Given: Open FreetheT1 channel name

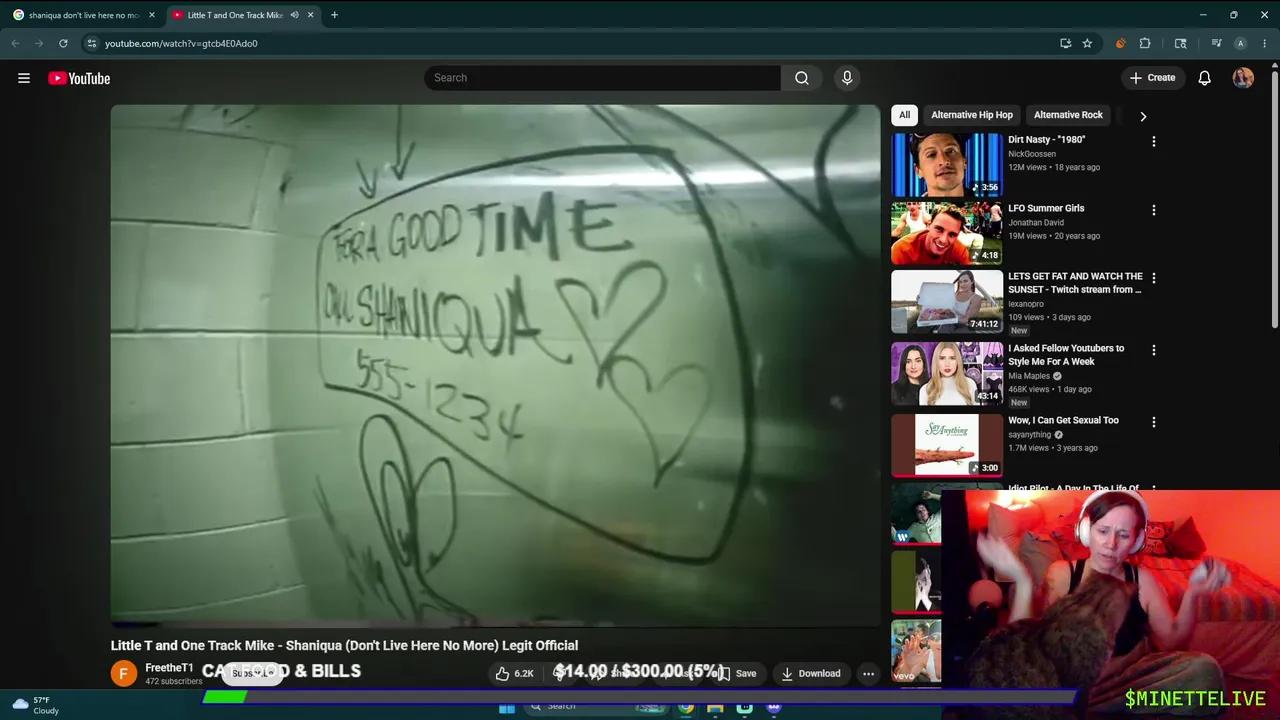Looking at the screenshot, I should point(169,668).
